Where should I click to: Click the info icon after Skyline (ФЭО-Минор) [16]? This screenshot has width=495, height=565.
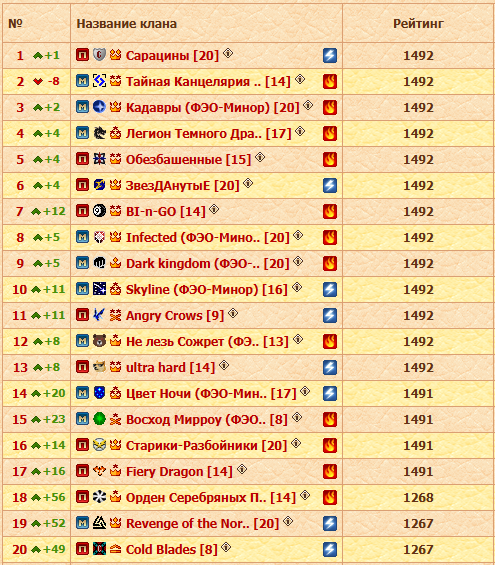coord(297,287)
